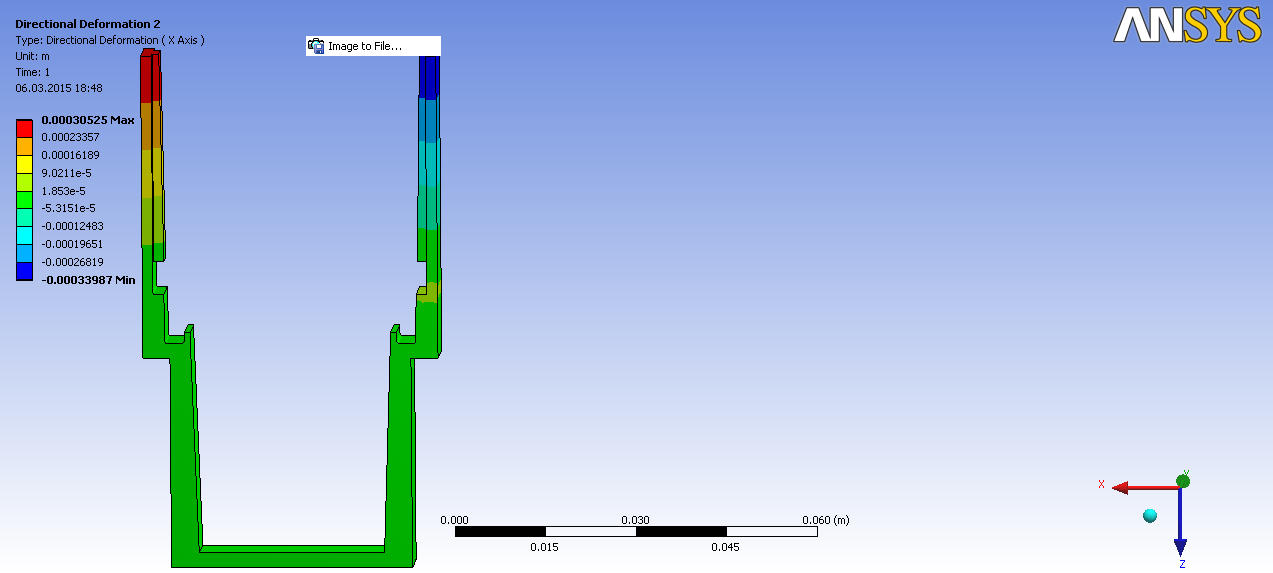The width and height of the screenshot is (1273, 573).
Task: Select the yellow legend band at 0.00016189
Action: pyautogui.click(x=24, y=164)
